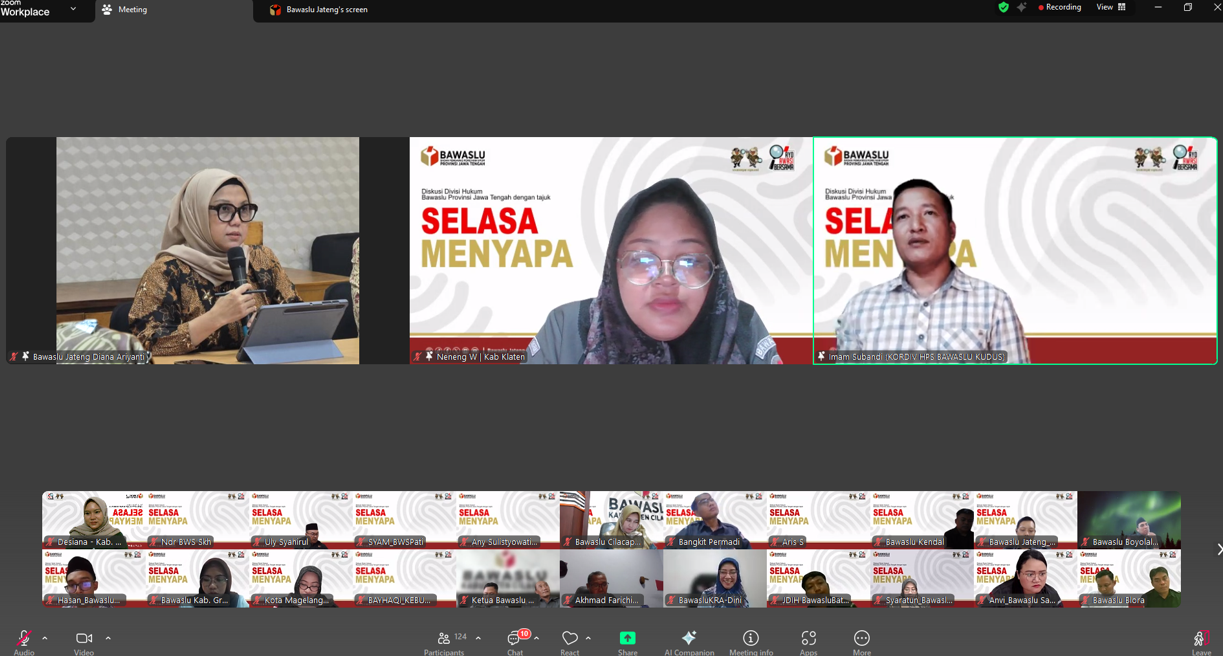Expand audio options arrow next to Audio

click(45, 638)
